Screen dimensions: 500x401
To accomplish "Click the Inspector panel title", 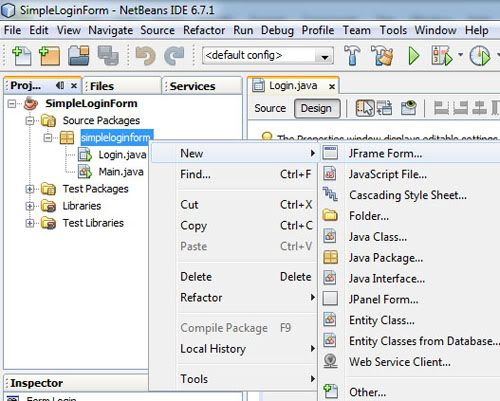I will tap(36, 383).
